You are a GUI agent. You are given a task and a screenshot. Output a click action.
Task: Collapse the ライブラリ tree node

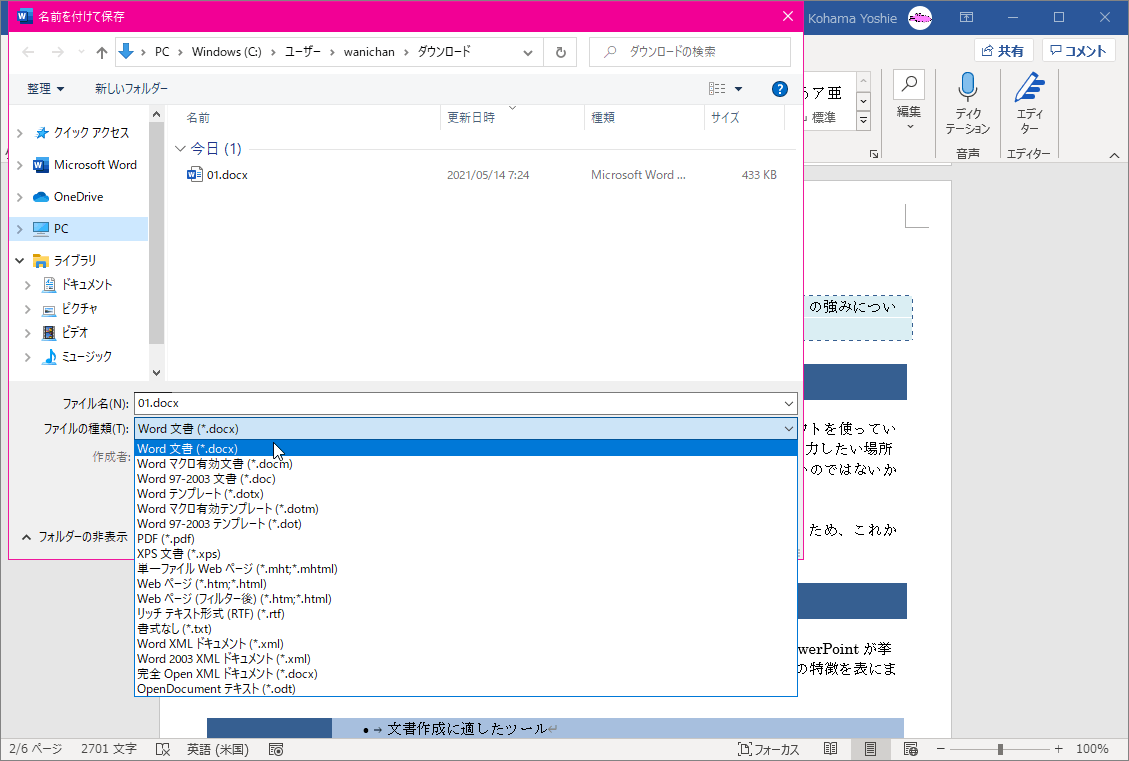(19, 261)
